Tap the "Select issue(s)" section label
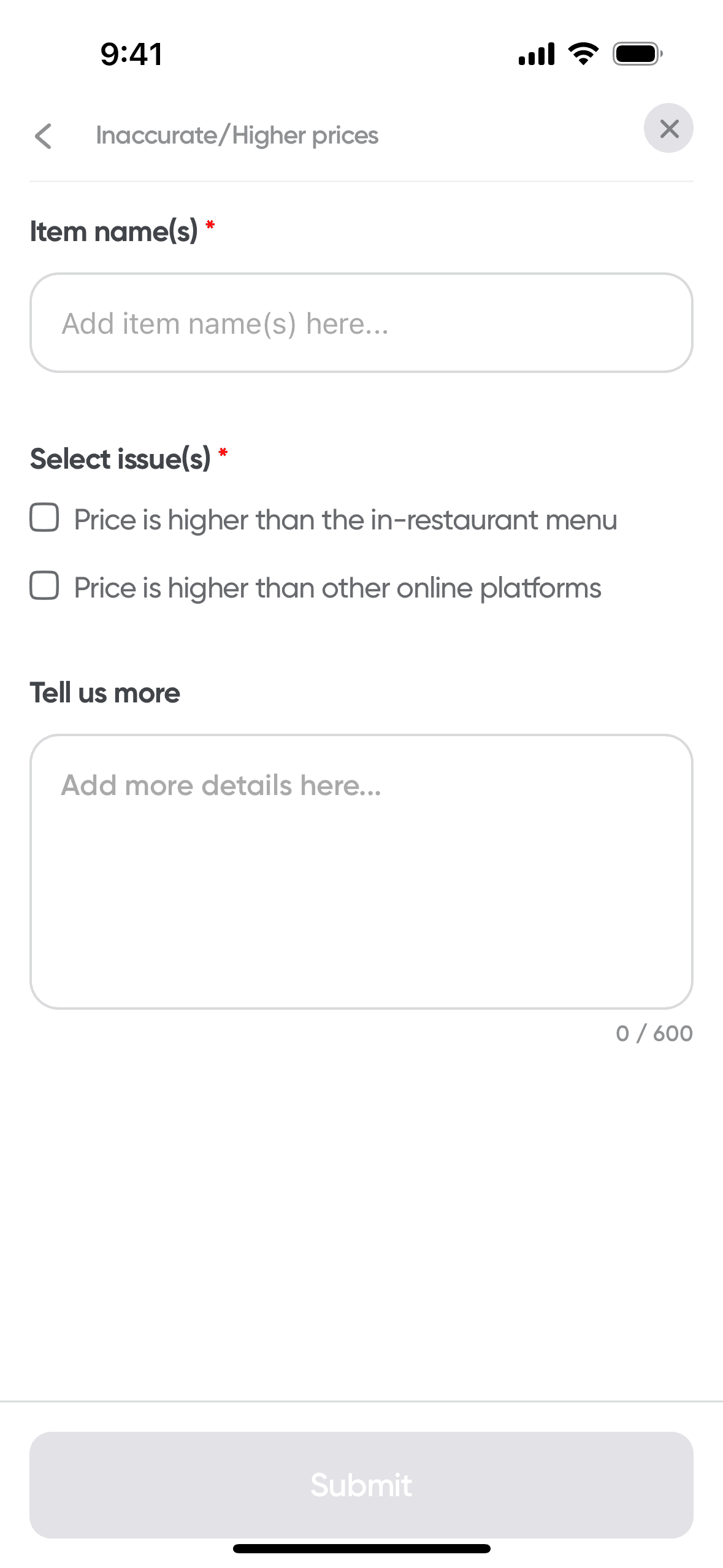The height and width of the screenshot is (1568, 723). point(120,459)
